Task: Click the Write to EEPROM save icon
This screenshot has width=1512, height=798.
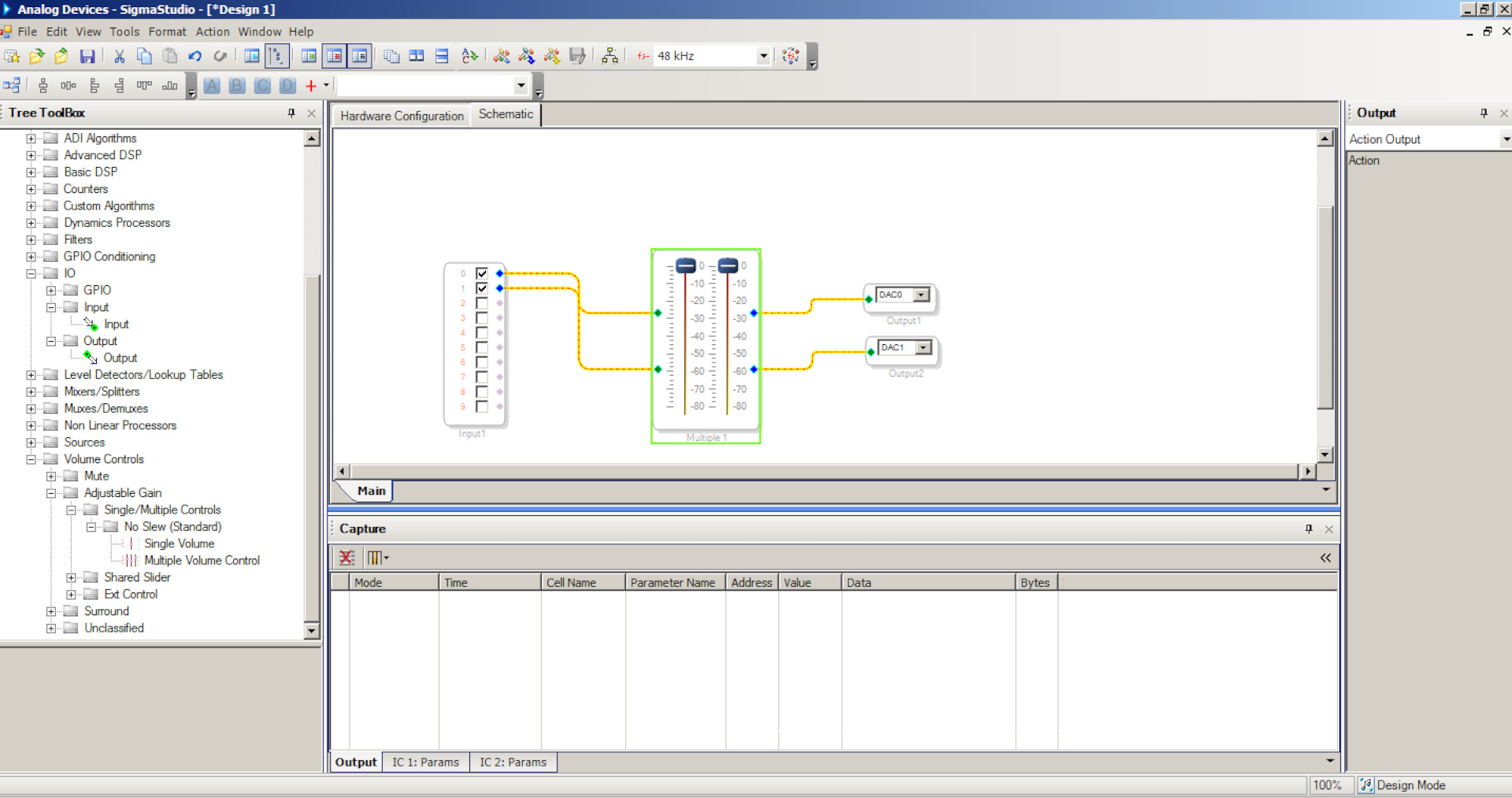Action: 577,56
